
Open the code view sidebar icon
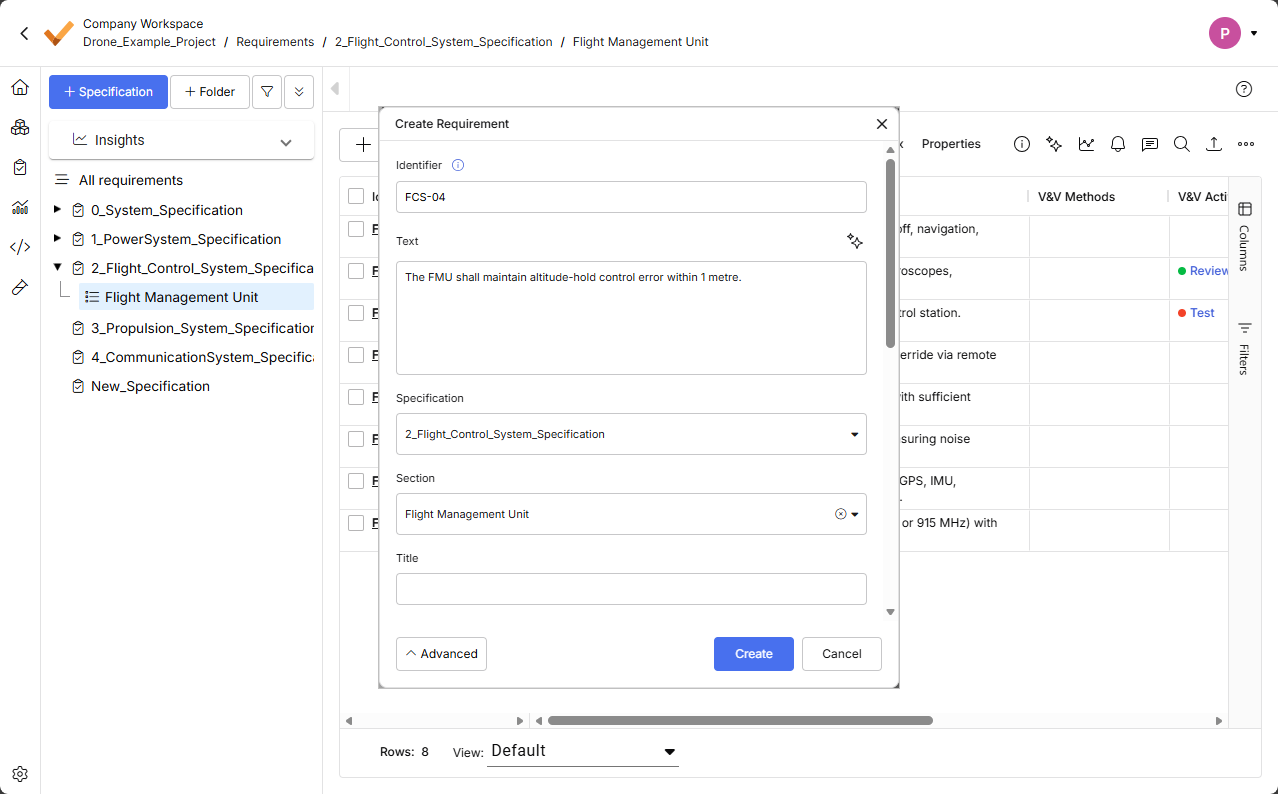click(20, 247)
